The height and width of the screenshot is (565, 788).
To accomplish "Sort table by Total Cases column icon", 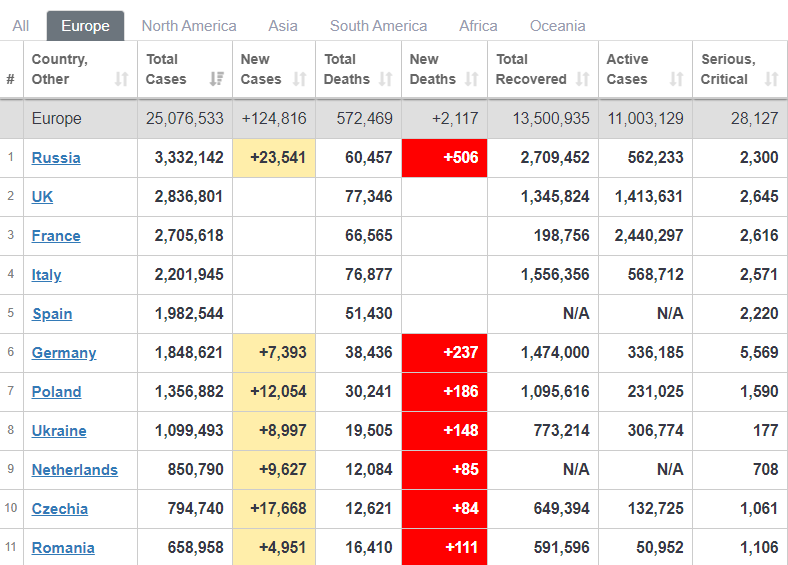I will 216,79.
